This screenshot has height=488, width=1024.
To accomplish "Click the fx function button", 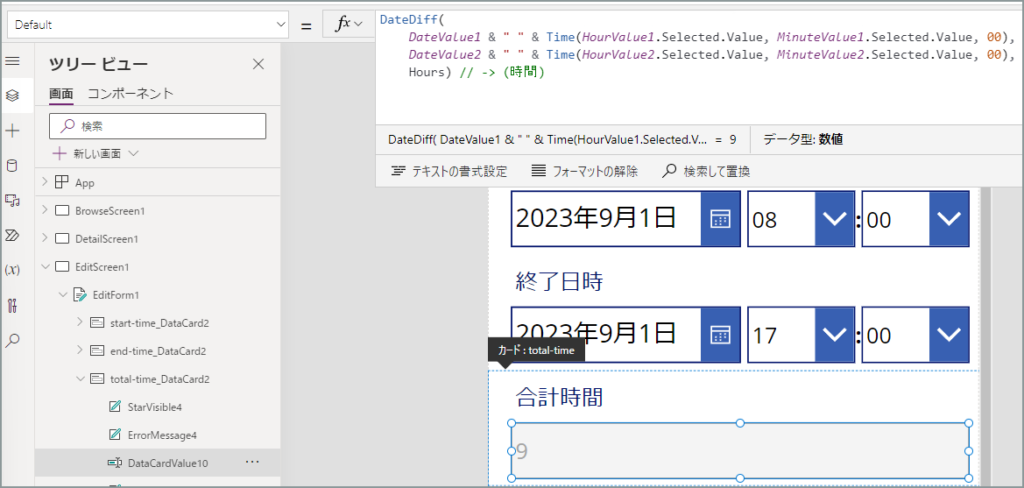I will tap(349, 24).
